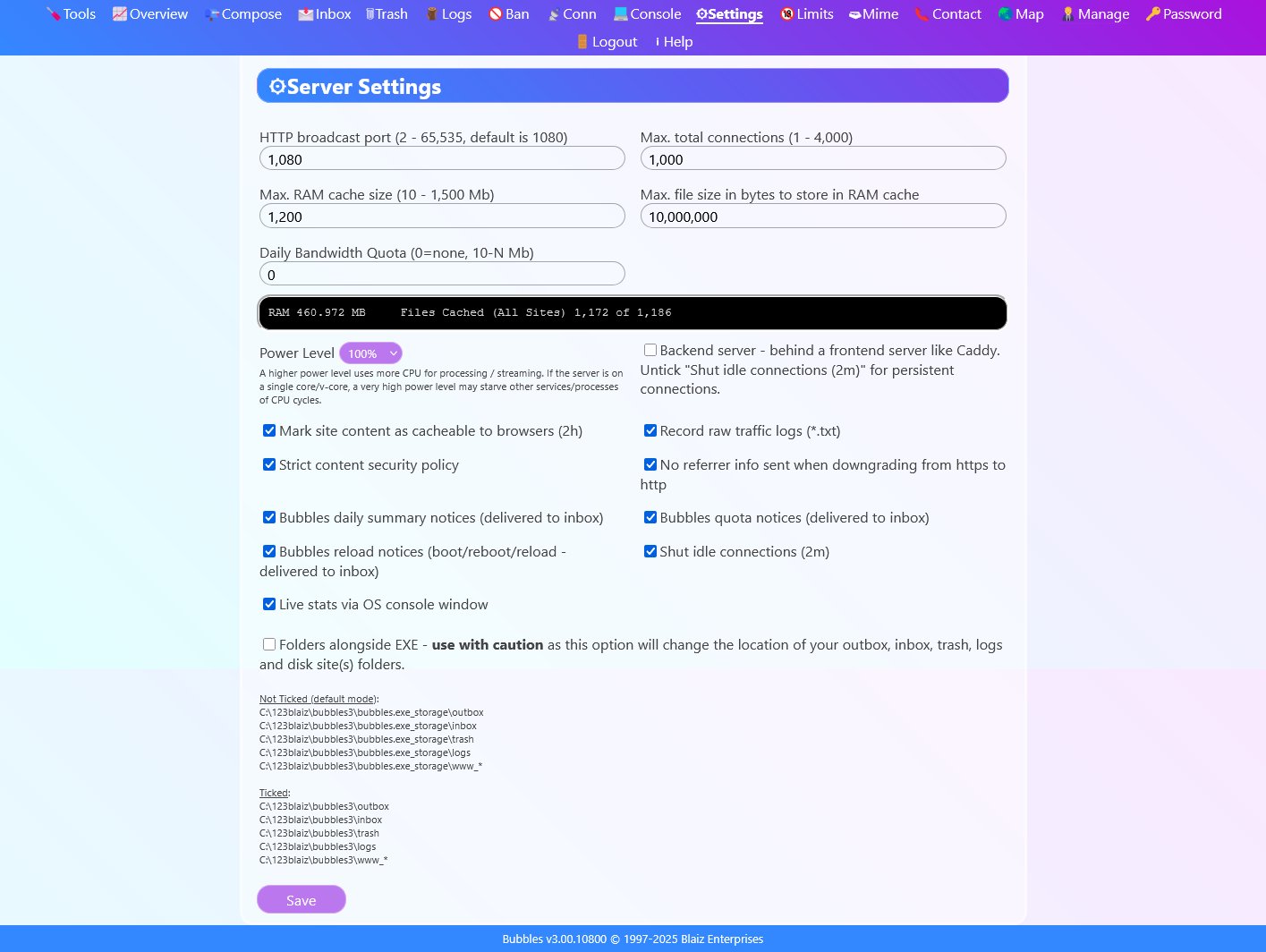Open the Help page
Image resolution: width=1266 pixels, height=952 pixels.
click(x=674, y=42)
